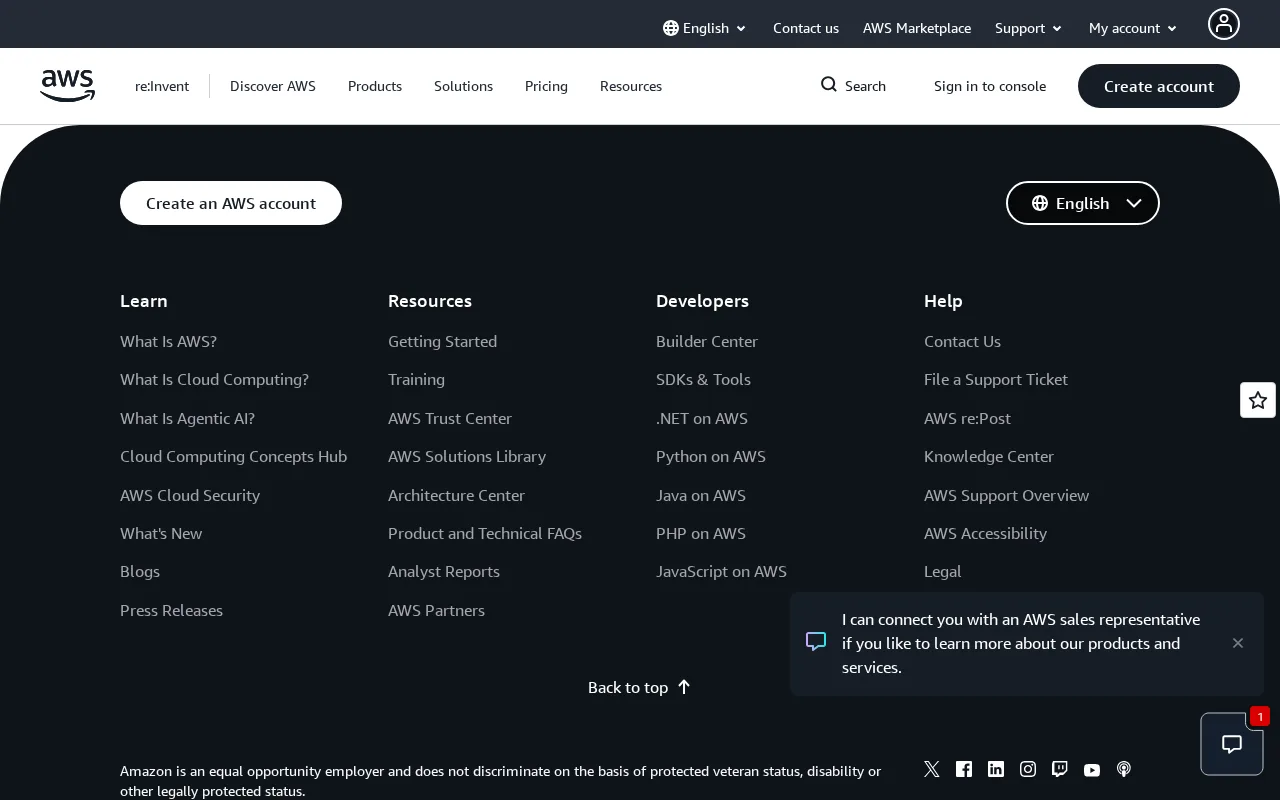Go to AWS home via logo

[68, 86]
